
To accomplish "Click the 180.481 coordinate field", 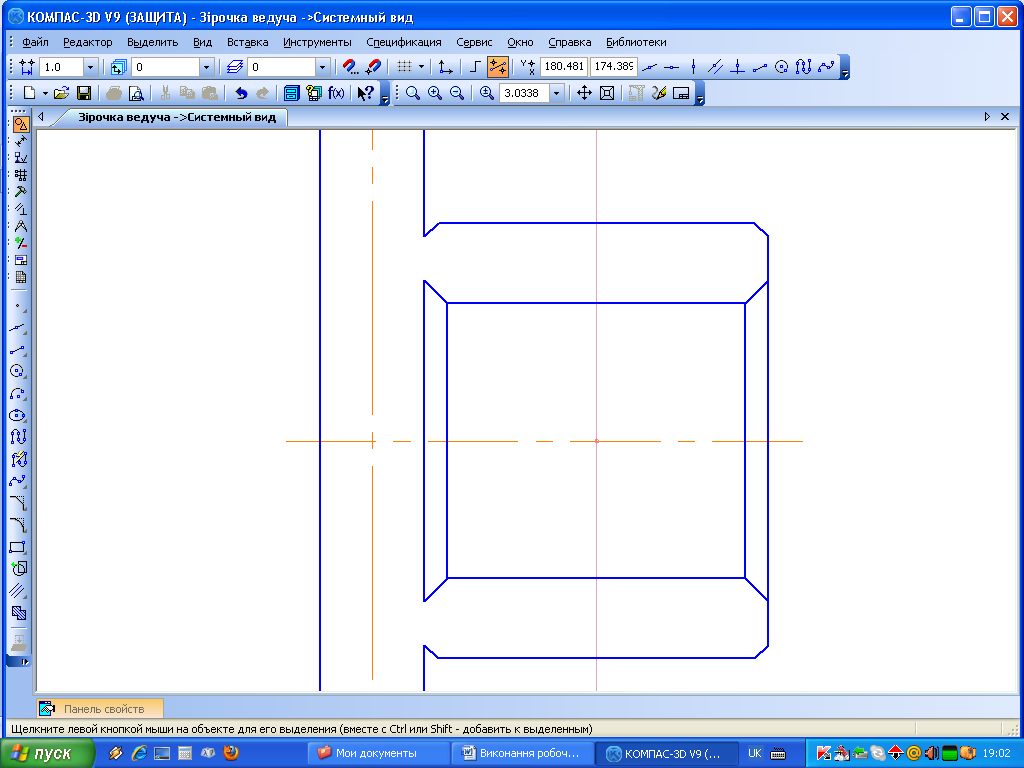I will point(563,67).
